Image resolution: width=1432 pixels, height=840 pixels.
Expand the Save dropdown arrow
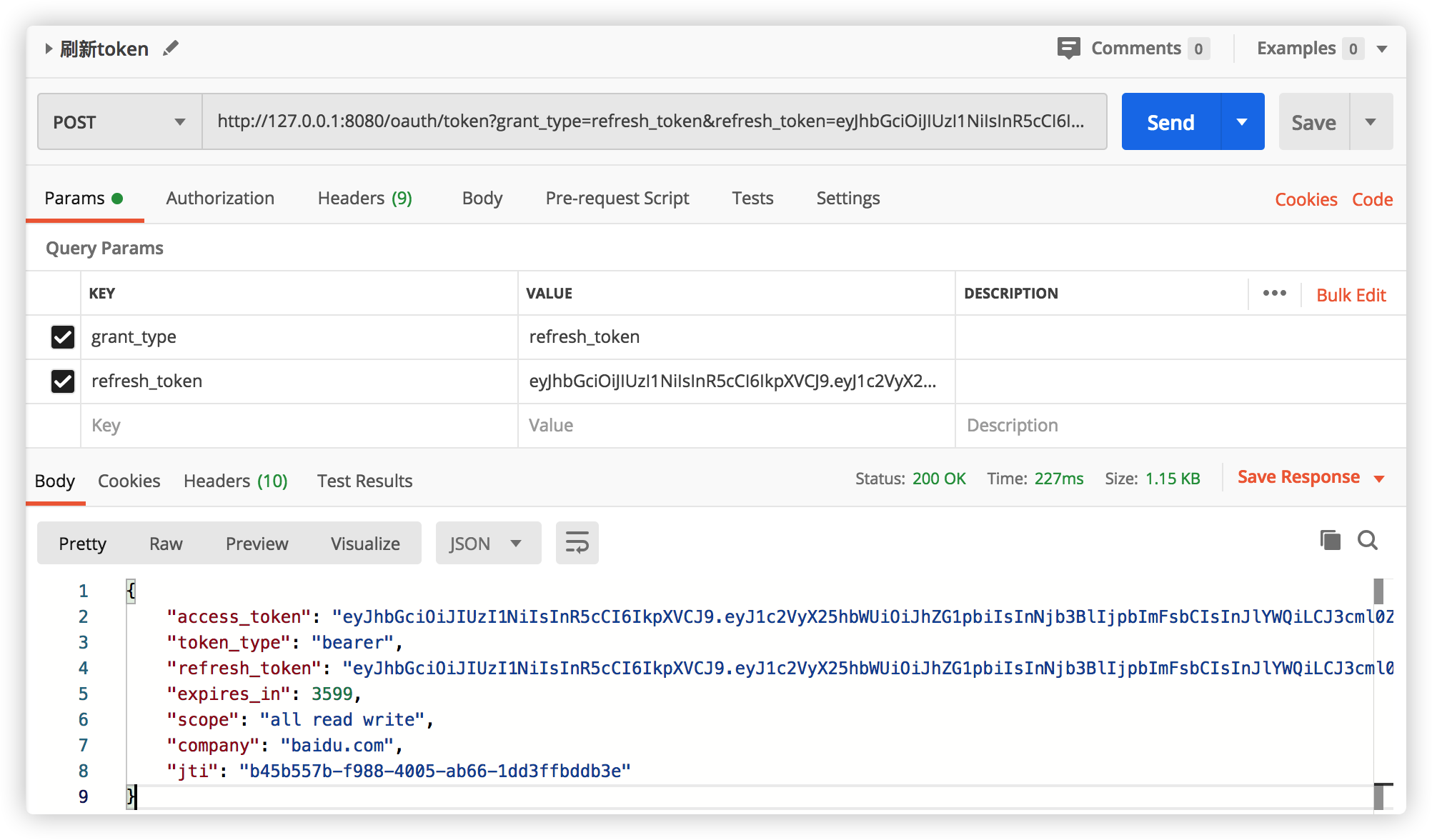(1371, 122)
